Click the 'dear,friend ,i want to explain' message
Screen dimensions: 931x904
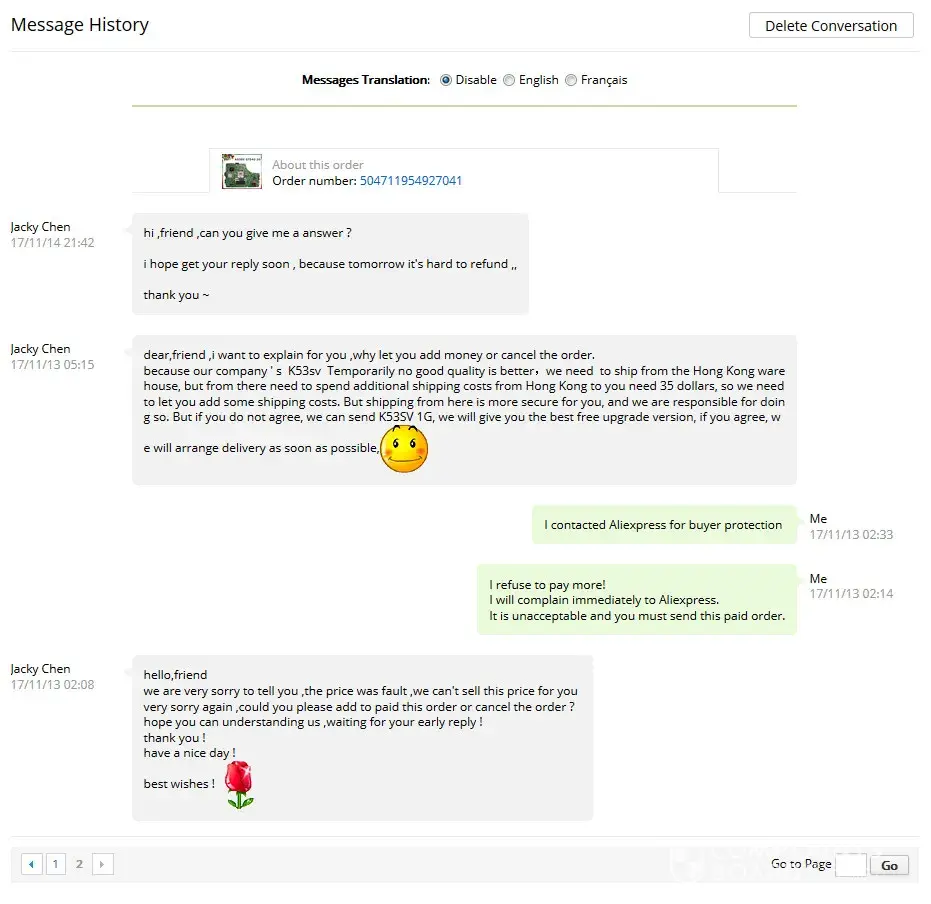[464, 410]
